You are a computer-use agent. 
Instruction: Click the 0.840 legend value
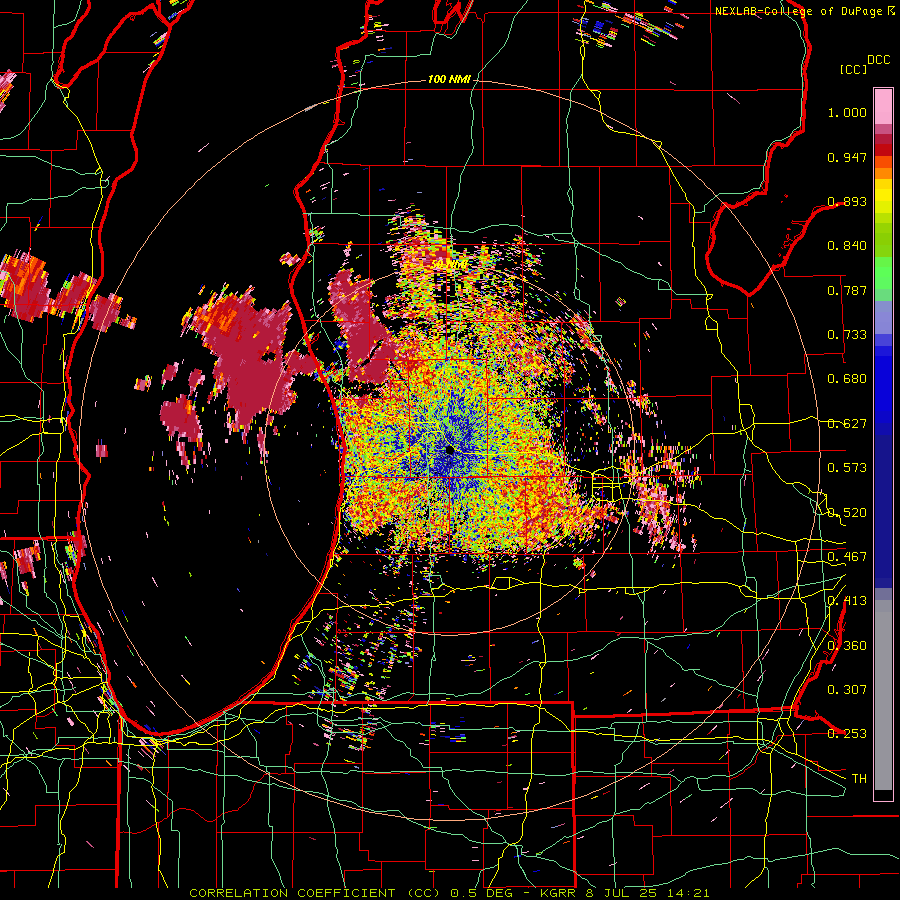tap(847, 246)
